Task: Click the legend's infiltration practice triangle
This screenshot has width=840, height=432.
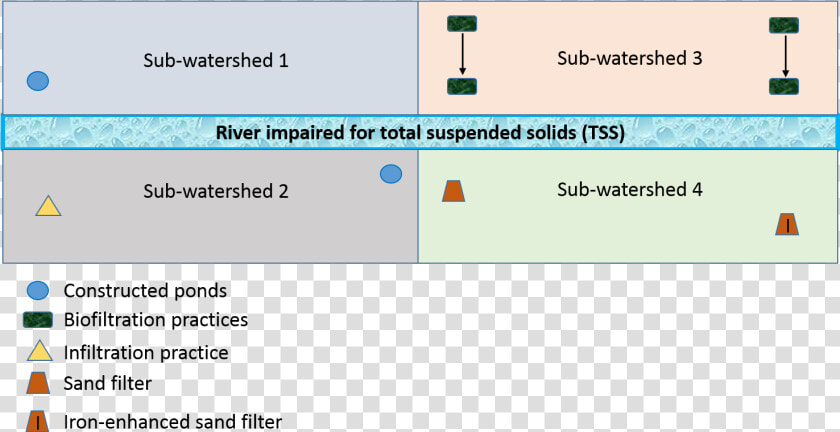Action: (40, 352)
